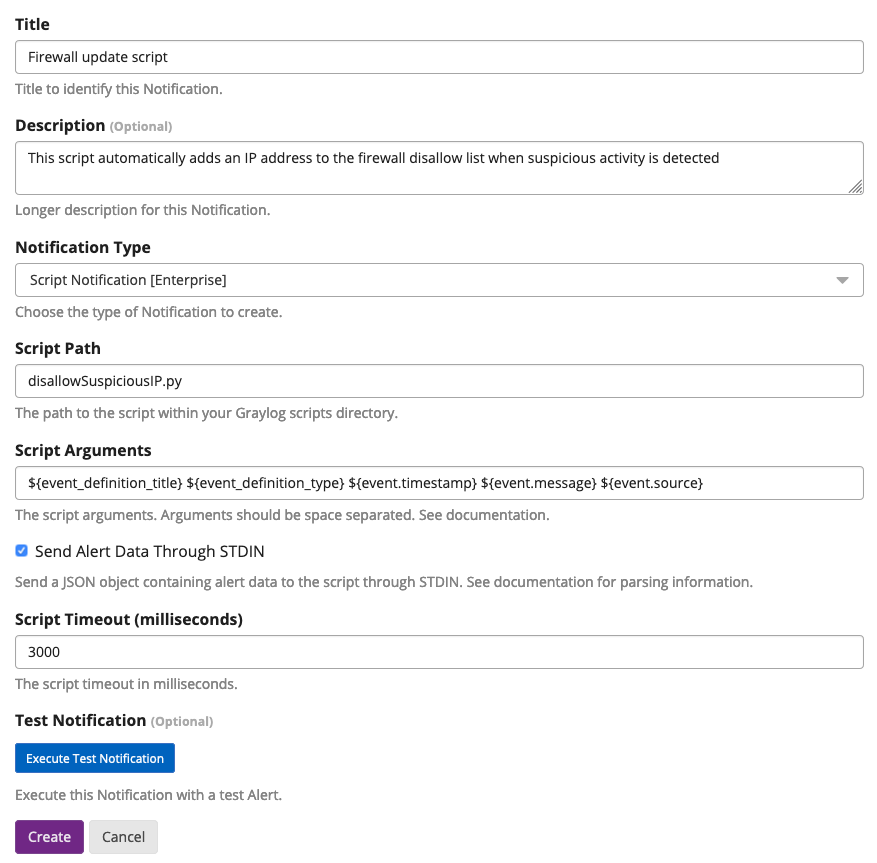
Task: Click the Title field label
Action: [32, 24]
